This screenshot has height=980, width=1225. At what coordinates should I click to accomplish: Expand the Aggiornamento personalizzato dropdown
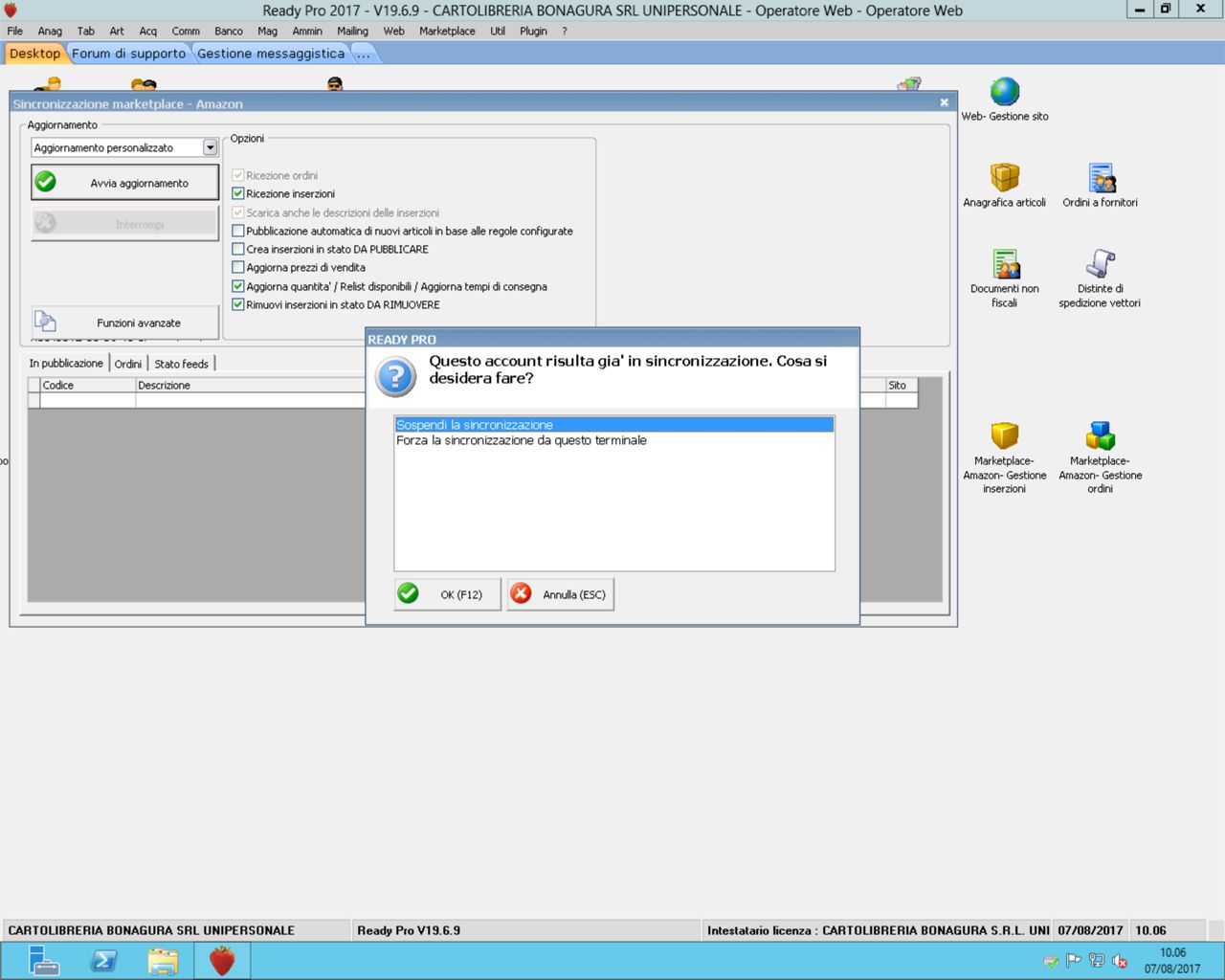210,147
